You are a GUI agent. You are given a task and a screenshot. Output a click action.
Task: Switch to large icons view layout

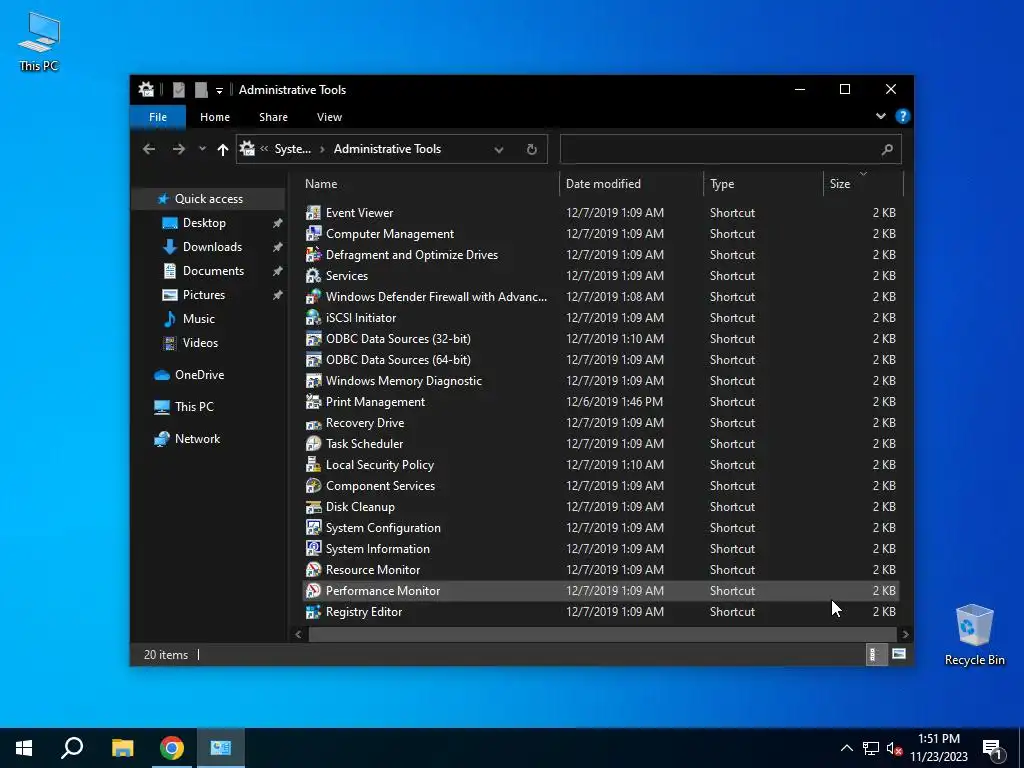(899, 654)
